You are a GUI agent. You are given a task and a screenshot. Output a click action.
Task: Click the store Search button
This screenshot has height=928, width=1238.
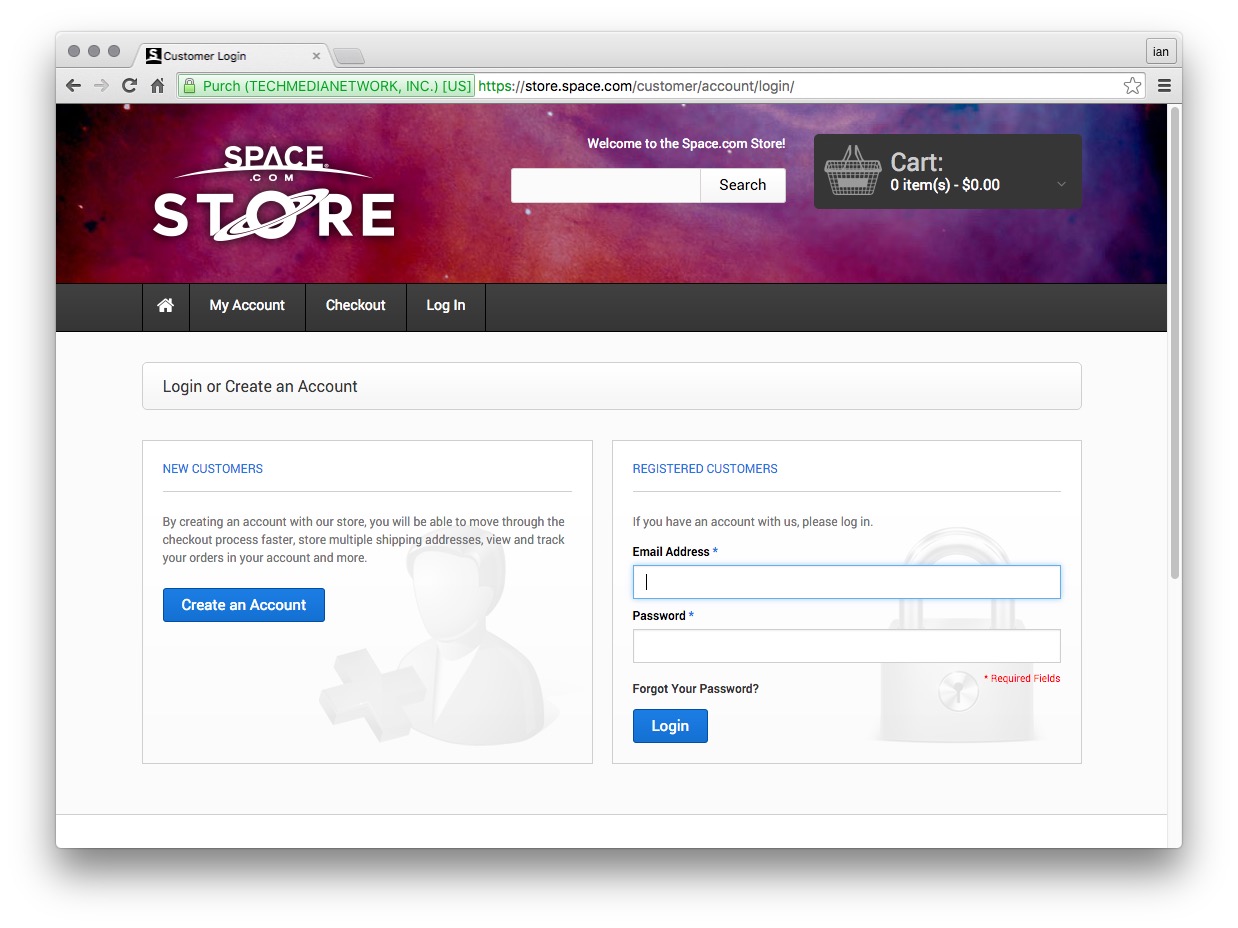point(742,185)
